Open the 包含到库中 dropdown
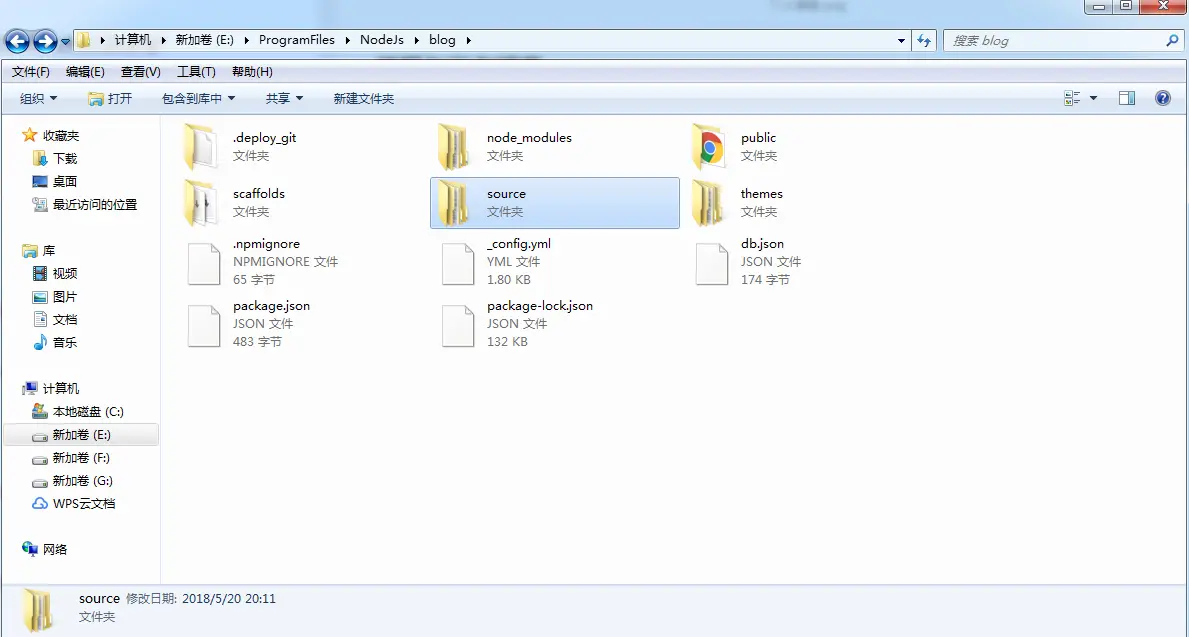Screen dimensions: 1189x637 point(199,99)
